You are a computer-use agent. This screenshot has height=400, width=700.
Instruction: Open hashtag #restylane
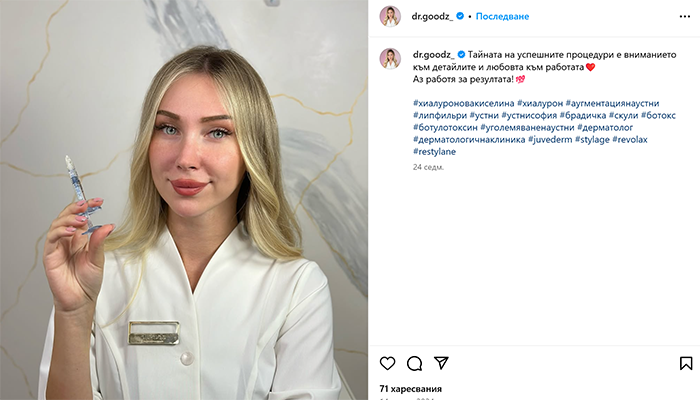pyautogui.click(x=434, y=151)
